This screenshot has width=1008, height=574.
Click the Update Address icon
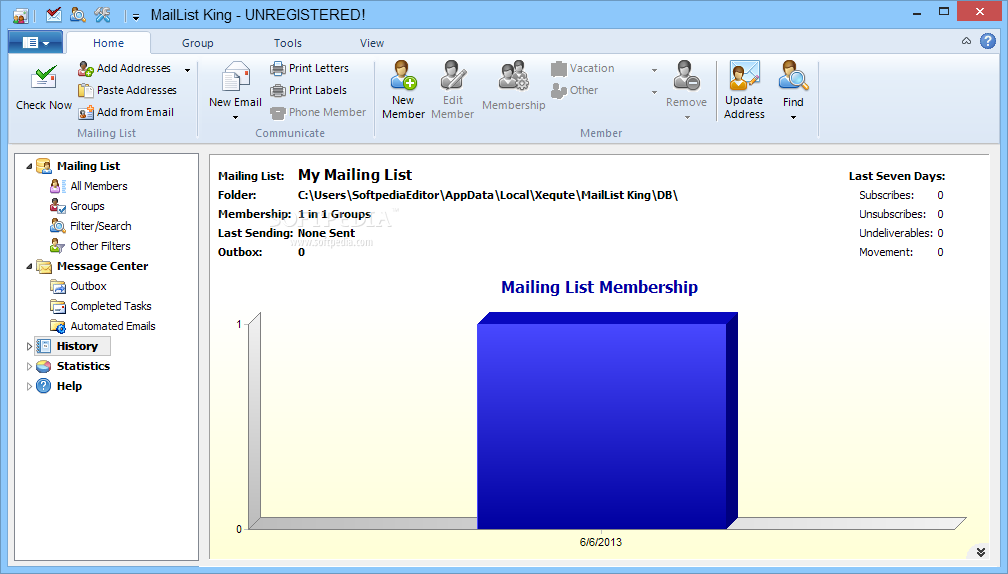744,75
